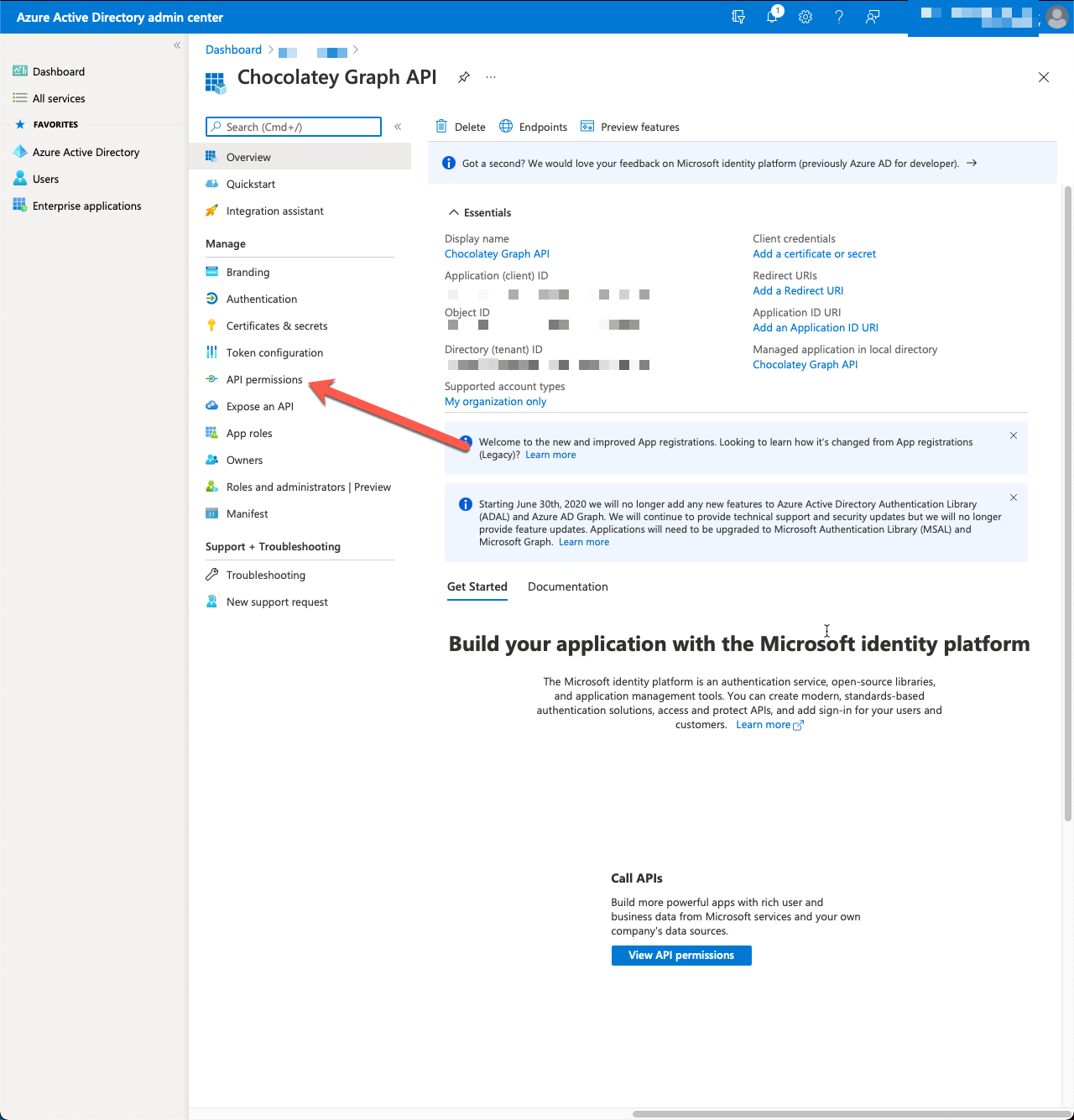This screenshot has width=1074, height=1120.
Task: Collapse the Essentials section
Action: (454, 212)
